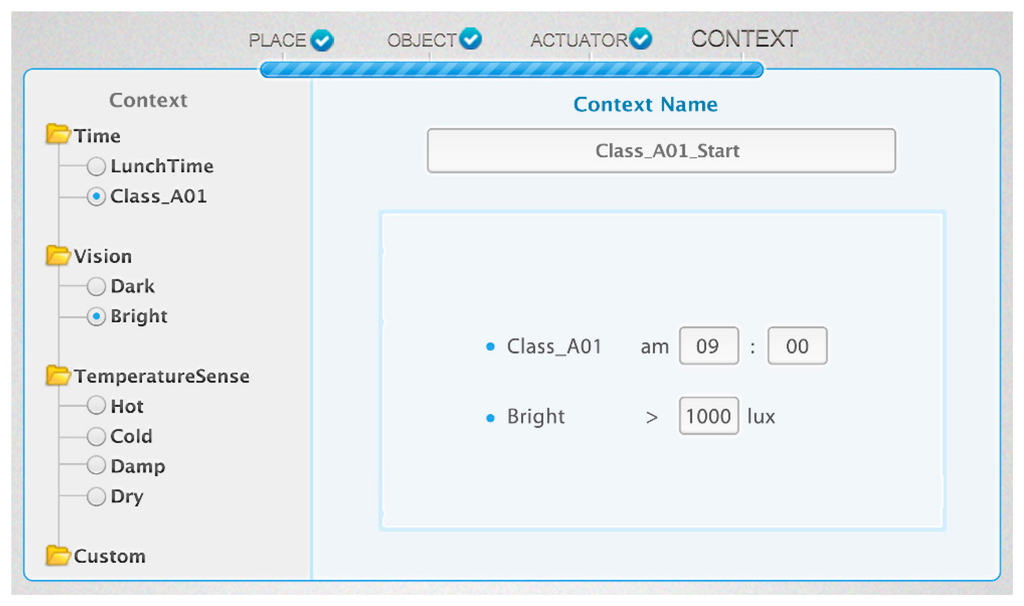Click the striped progress bar
Viewport: 1024px width, 606px height.
point(511,70)
